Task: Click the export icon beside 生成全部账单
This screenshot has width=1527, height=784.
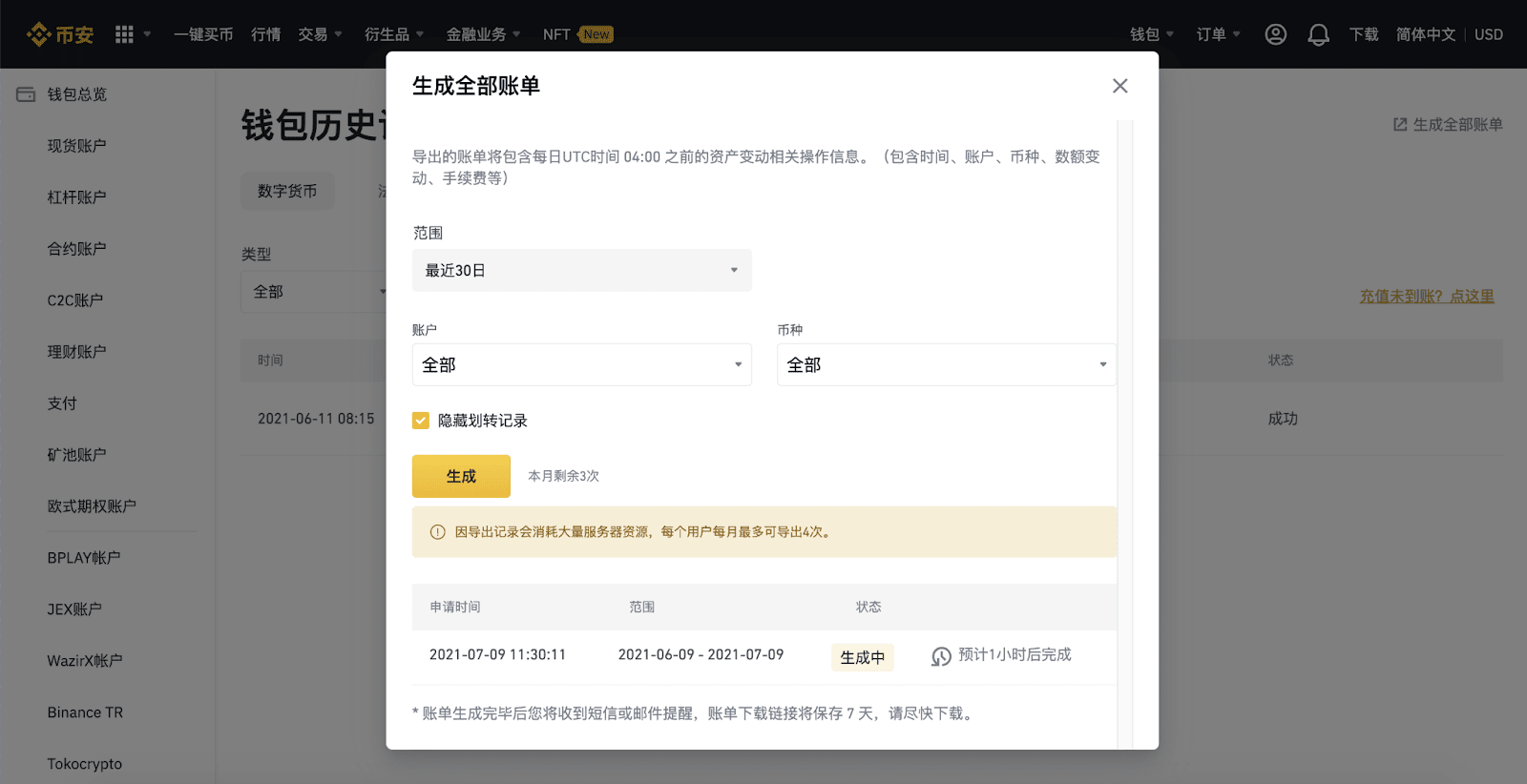Action: click(1400, 125)
